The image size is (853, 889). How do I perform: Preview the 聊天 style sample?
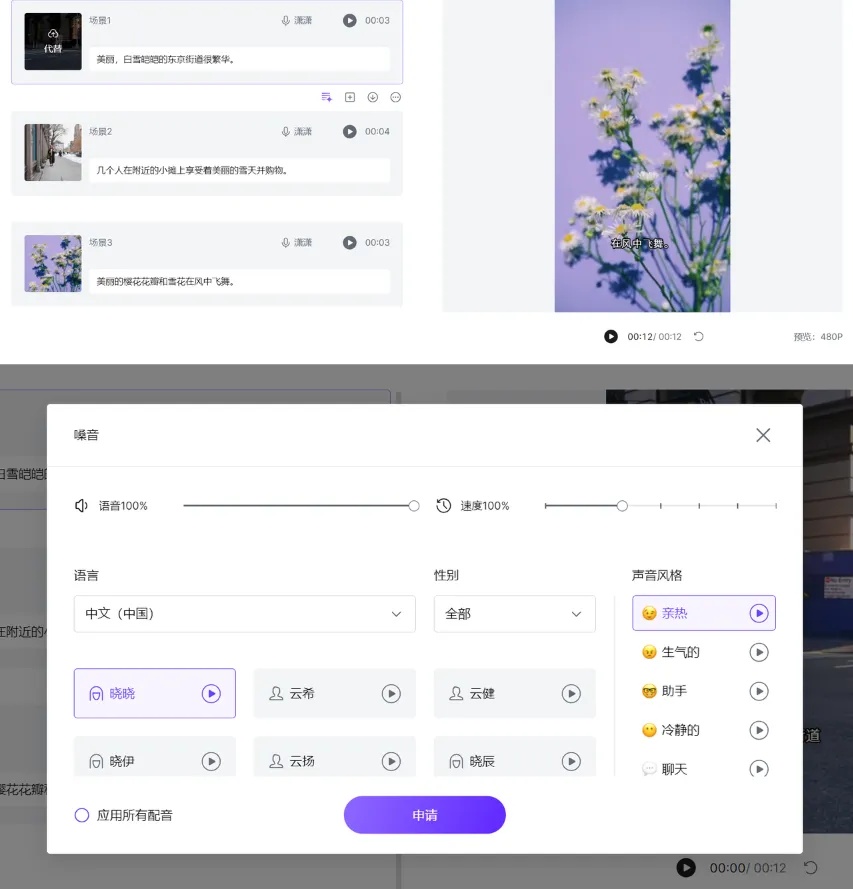(759, 768)
